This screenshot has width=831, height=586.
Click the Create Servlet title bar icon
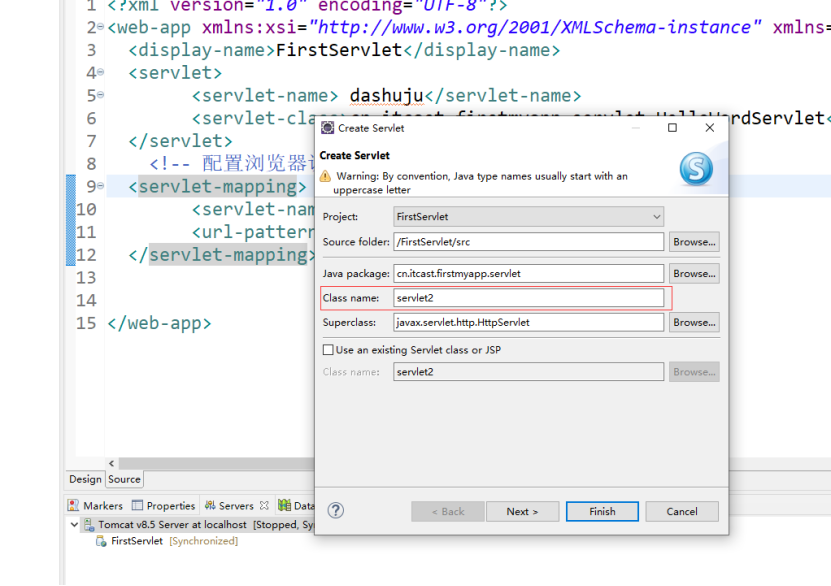click(328, 128)
